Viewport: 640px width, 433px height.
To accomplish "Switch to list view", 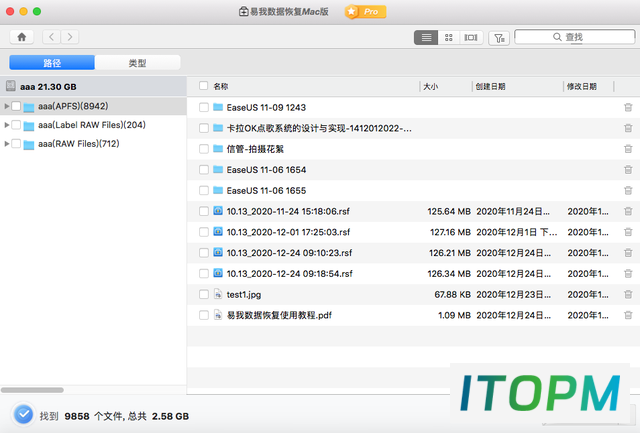I will [426, 38].
